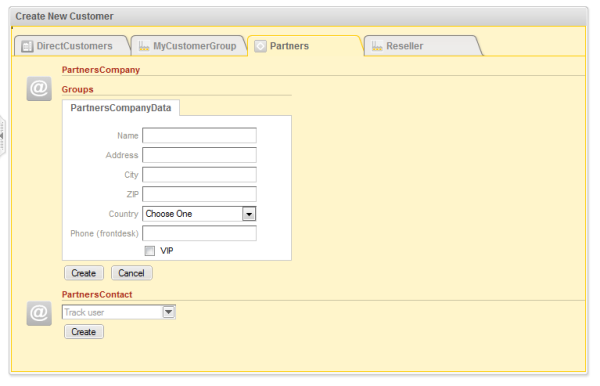Click the Reseller chart icon
The width and height of the screenshot is (600, 386).
coord(377,46)
